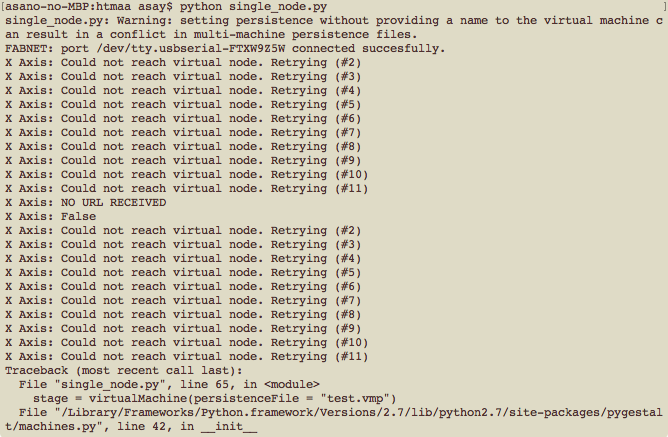Click the 'virtualMachine(persistenceFile' code line
This screenshot has width=668, height=437.
point(215,399)
